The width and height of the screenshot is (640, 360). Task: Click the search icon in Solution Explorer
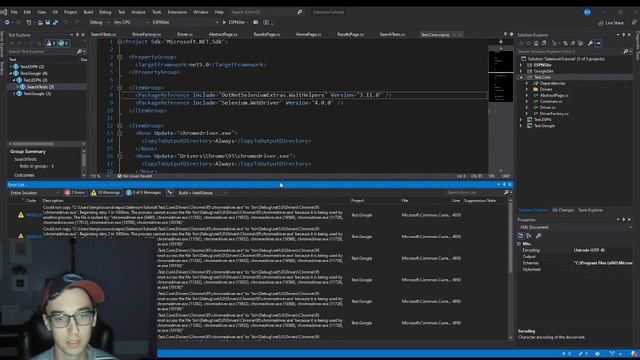click(x=625, y=51)
